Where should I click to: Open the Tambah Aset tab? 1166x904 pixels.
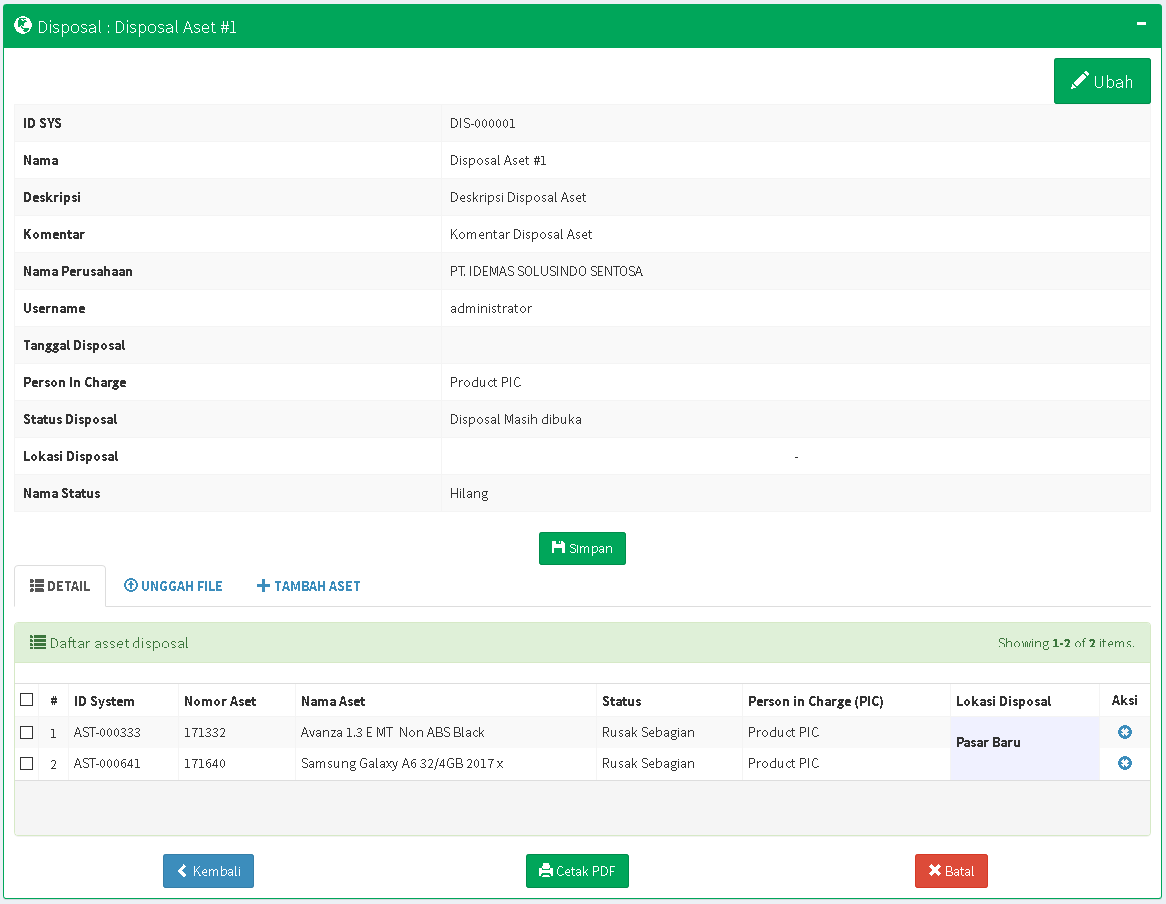click(308, 586)
